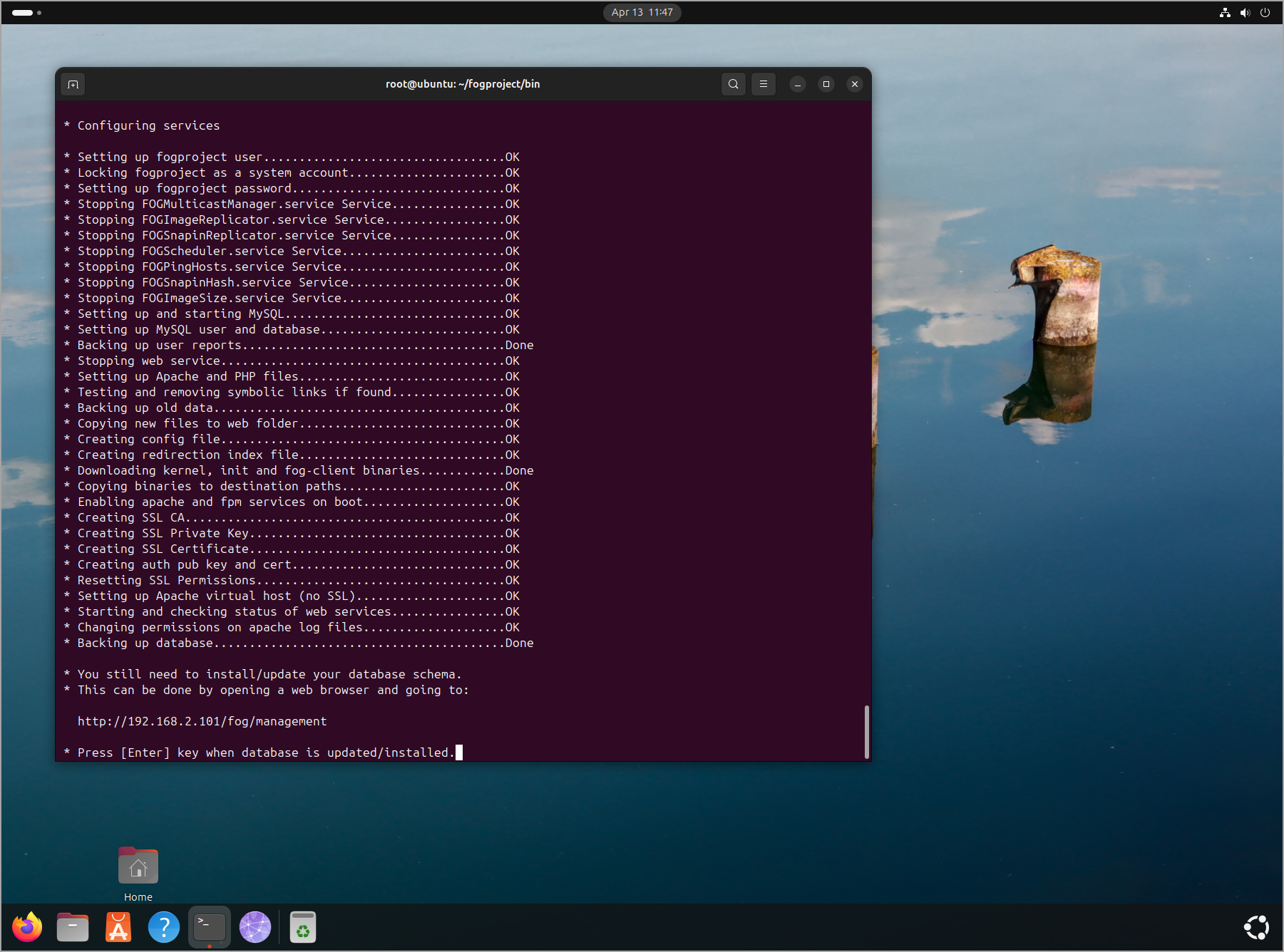The width and height of the screenshot is (1284, 952).
Task: Show applications via Ubuntu logo
Action: click(x=1256, y=927)
